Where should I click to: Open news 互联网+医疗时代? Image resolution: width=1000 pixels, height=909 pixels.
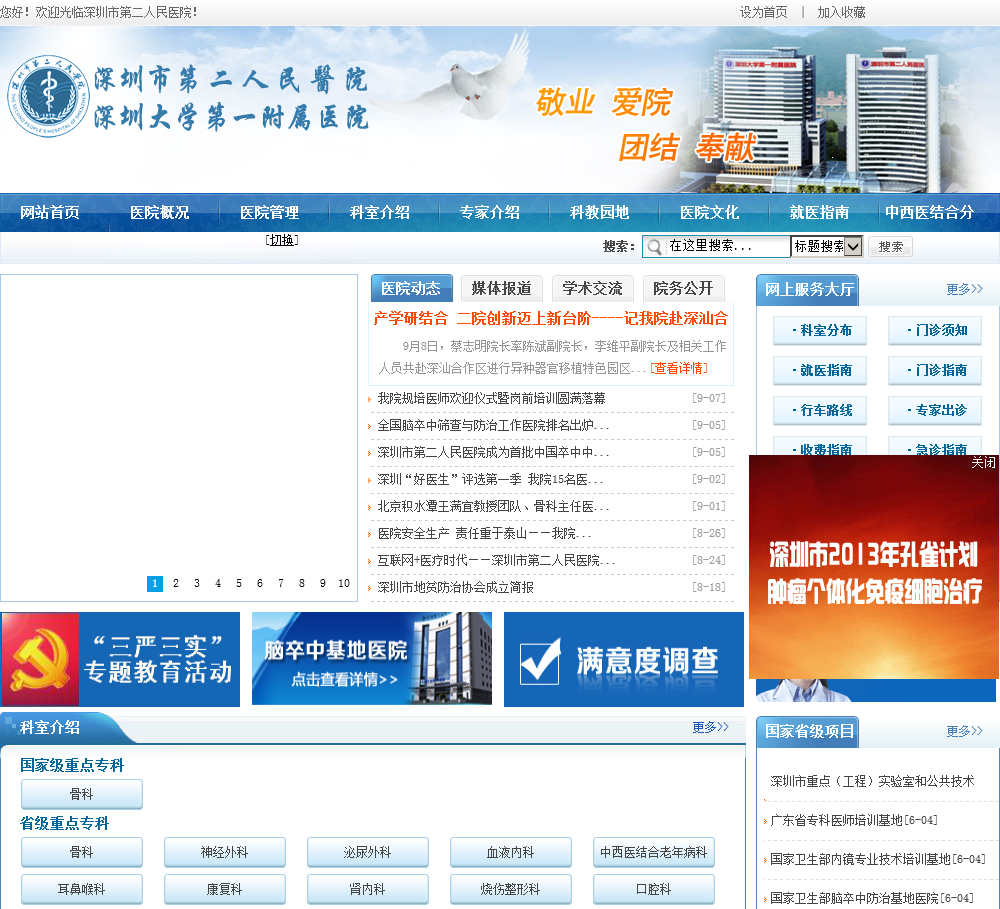point(496,561)
